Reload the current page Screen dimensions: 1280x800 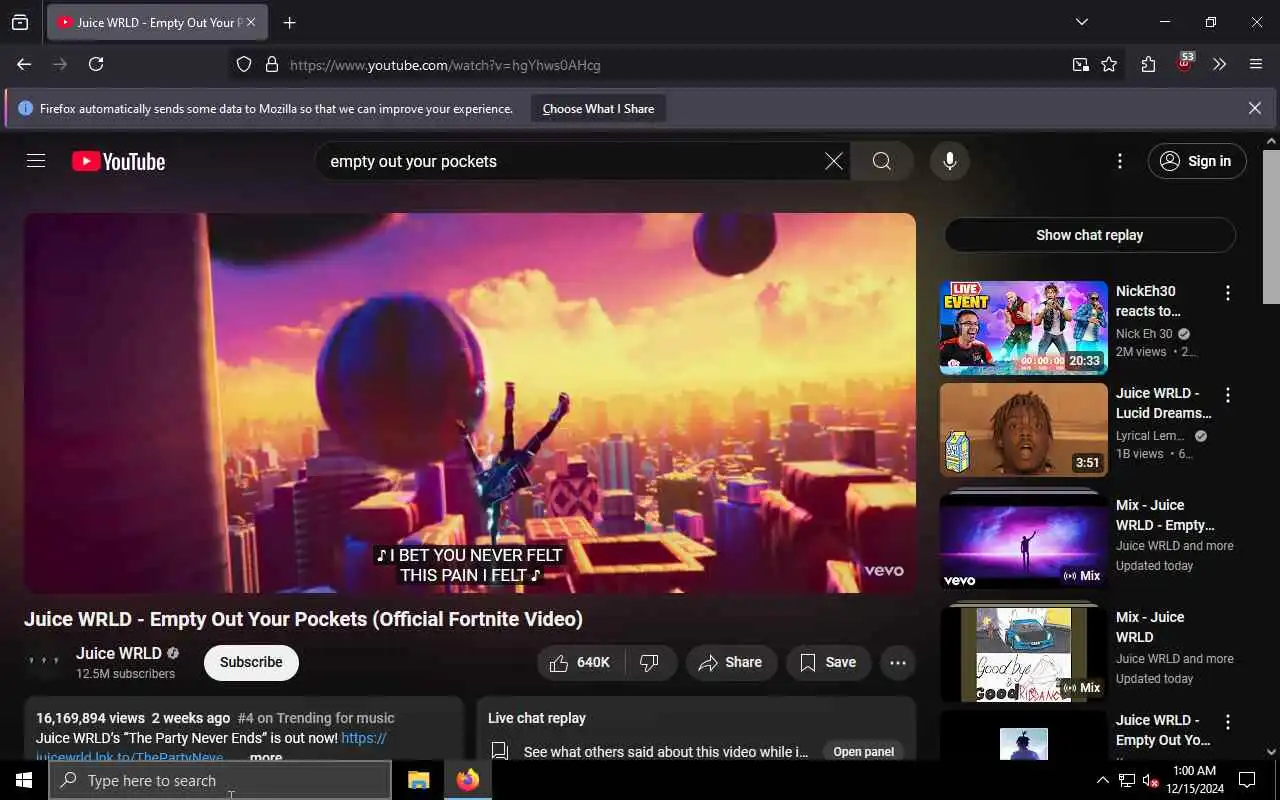pyautogui.click(x=96, y=64)
